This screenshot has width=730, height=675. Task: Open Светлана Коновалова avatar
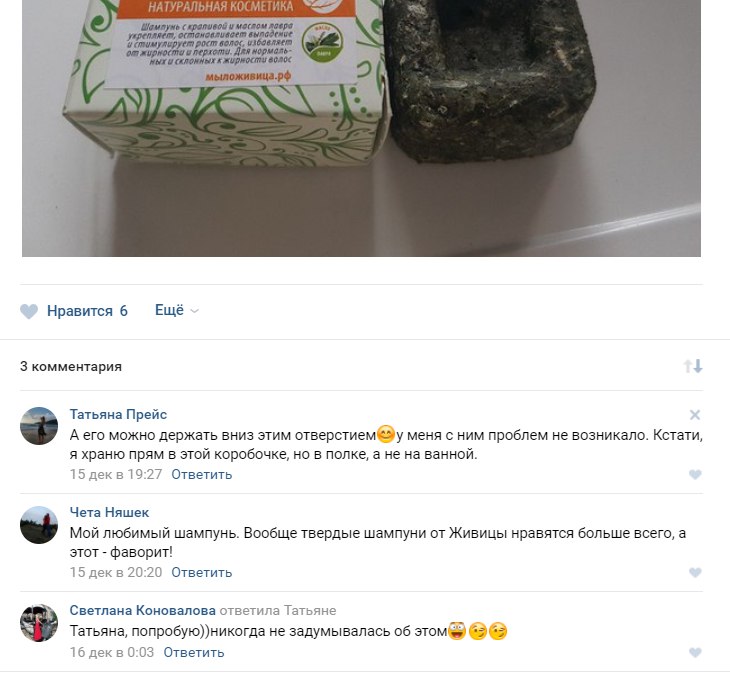(39, 623)
